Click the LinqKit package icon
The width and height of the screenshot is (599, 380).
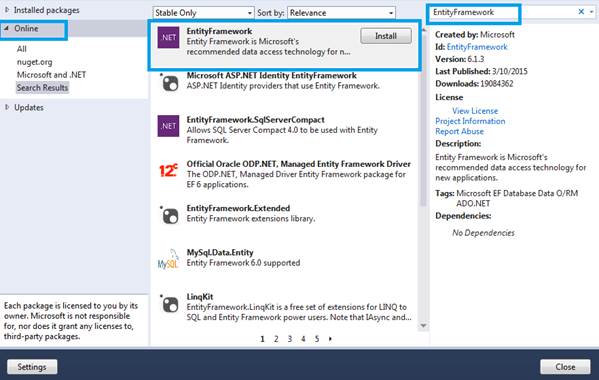click(170, 304)
